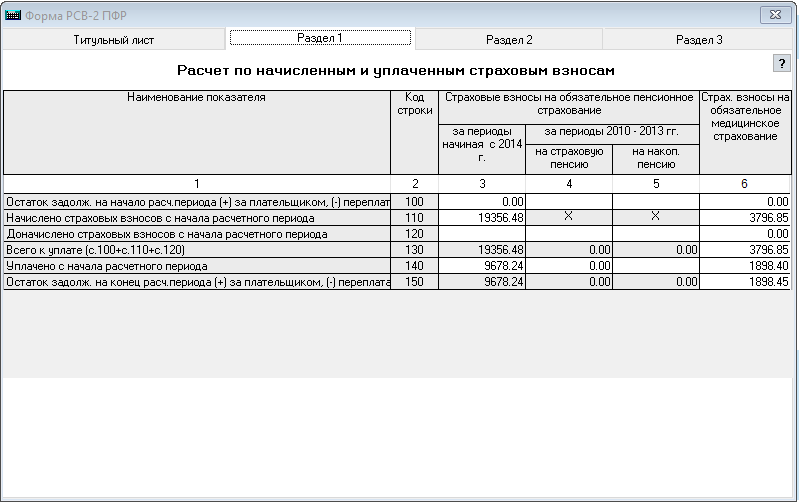Click row label Уплачено с начала расчетного периода
This screenshot has height=504, width=799.
pyautogui.click(x=197, y=266)
